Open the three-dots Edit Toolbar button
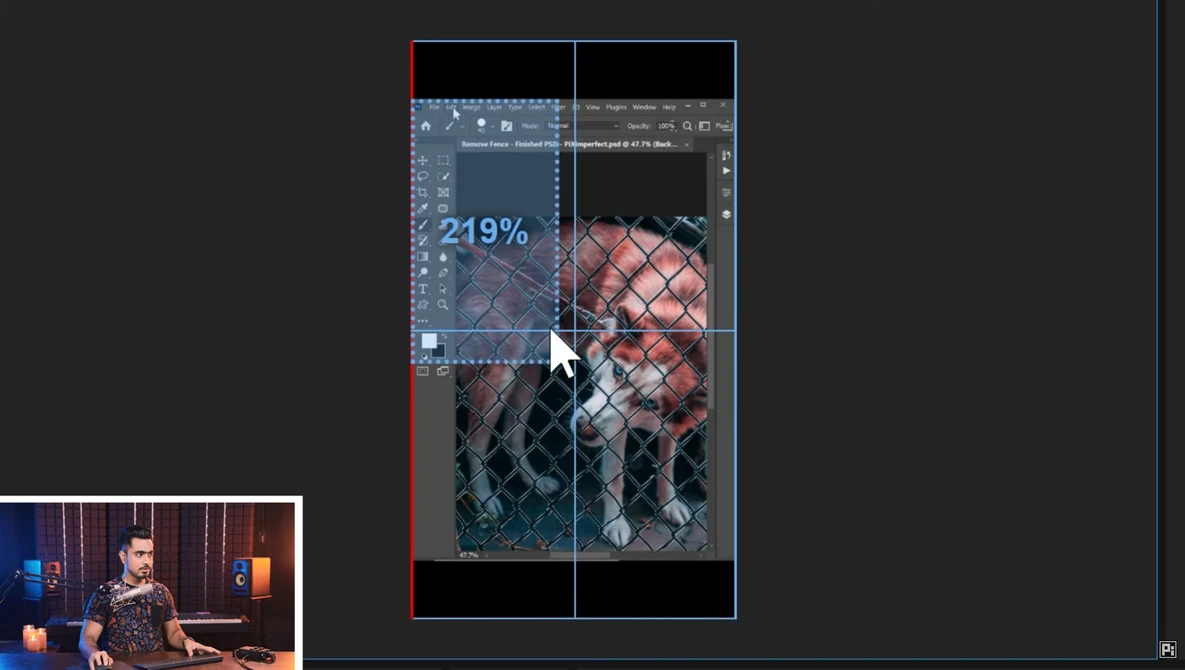Viewport: 1185px width, 670px height. click(423, 321)
